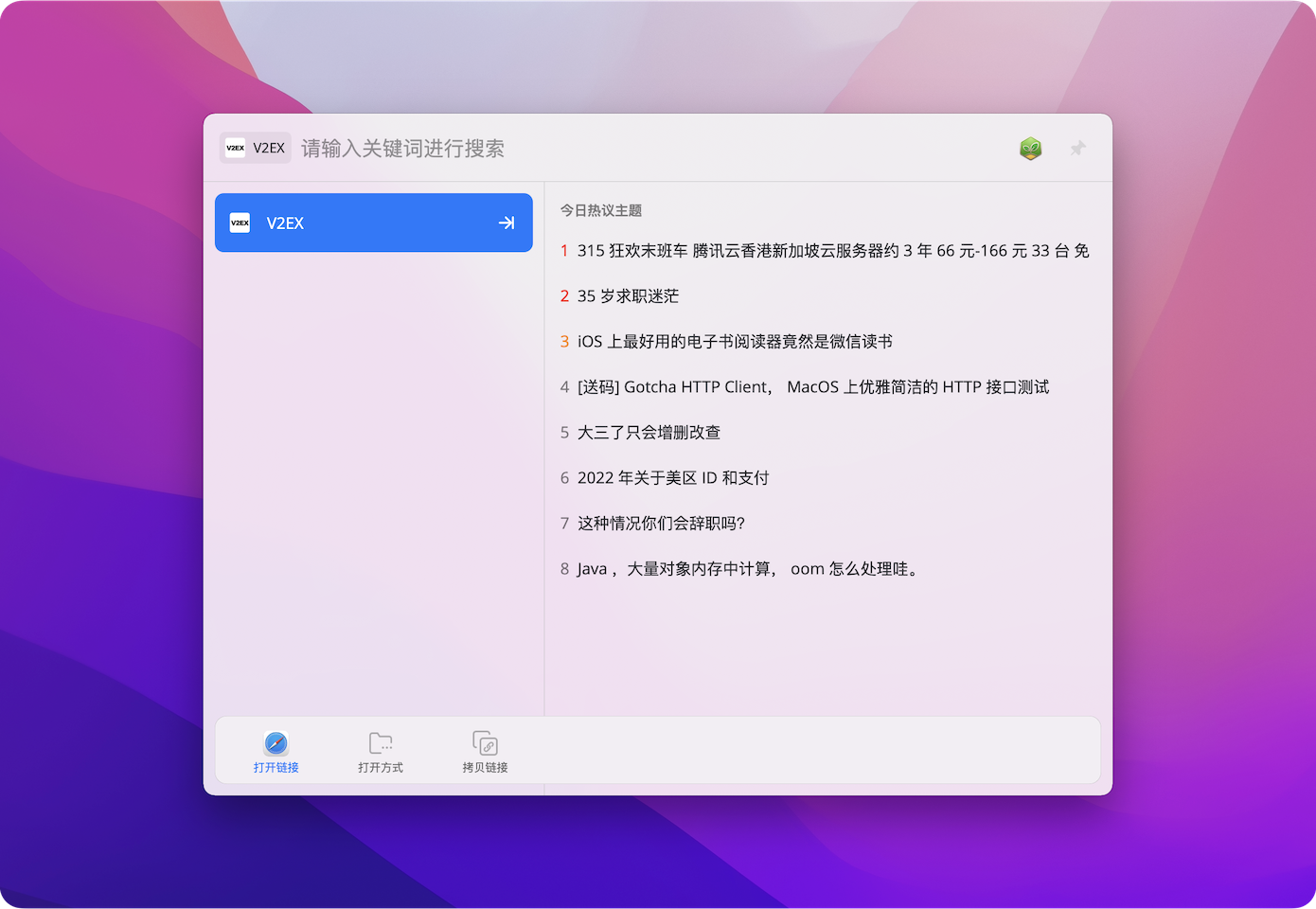Open topic 5 "大三了只会增删改查"
The height and width of the screenshot is (909, 1316).
coord(640,433)
